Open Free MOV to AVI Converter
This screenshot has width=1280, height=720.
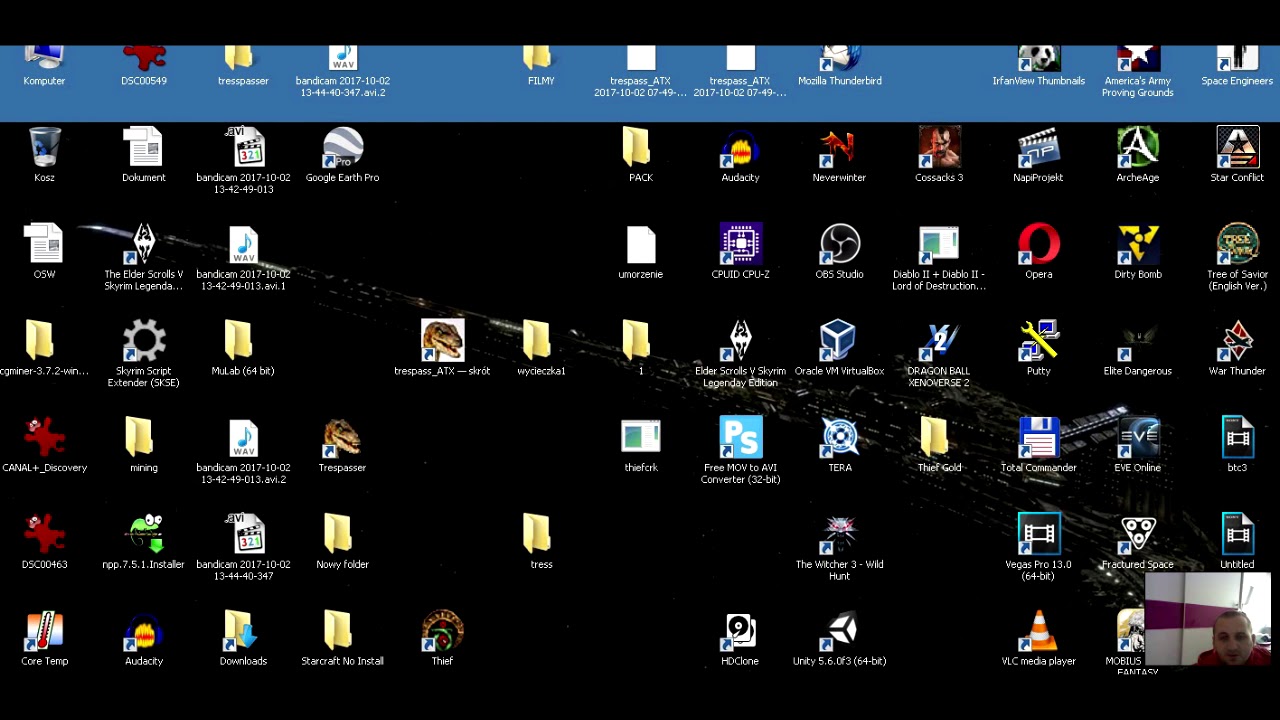740,451
